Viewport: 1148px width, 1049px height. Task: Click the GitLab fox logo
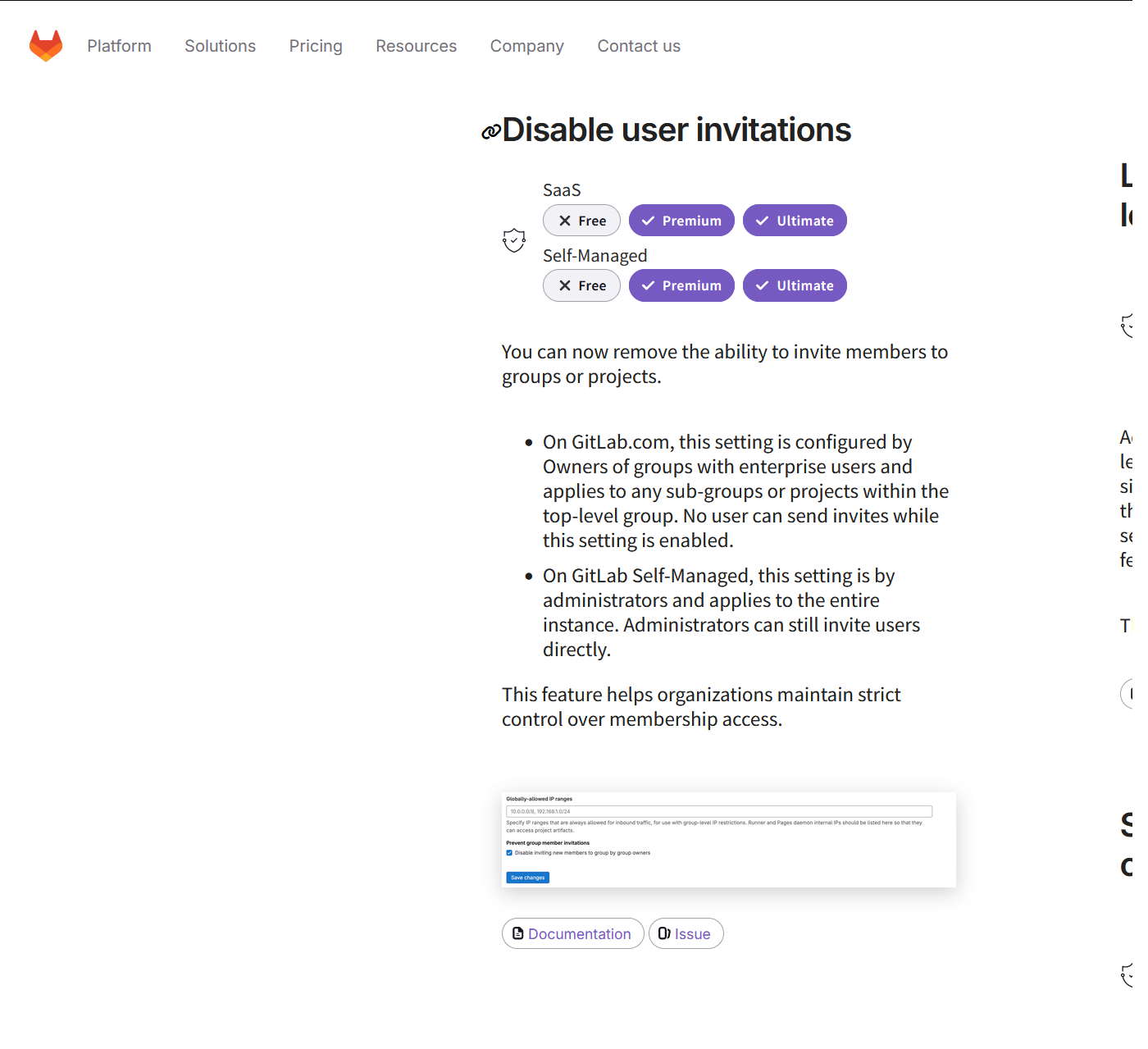point(46,46)
